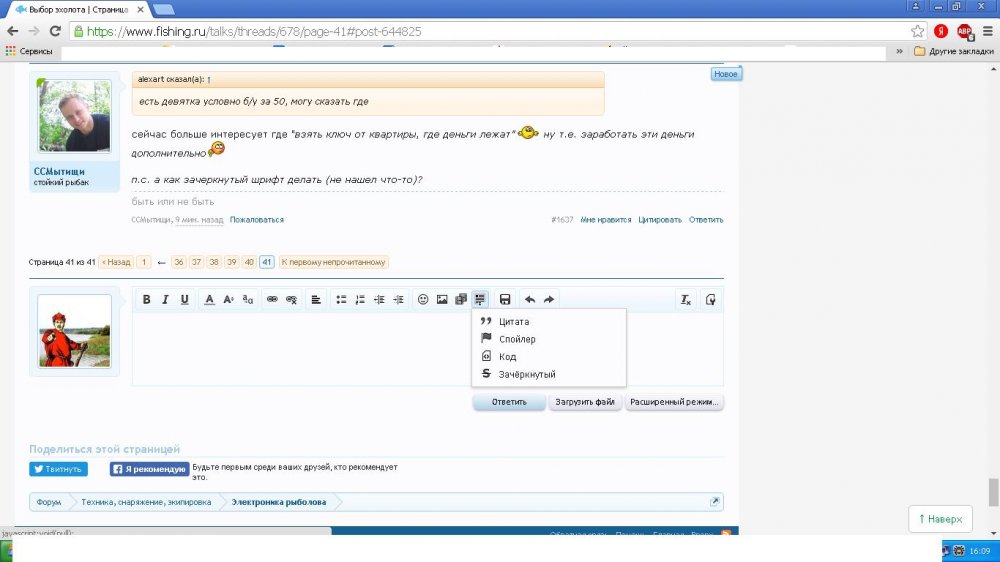Viewport: 1000px width, 562px height.
Task: Click the remove formatting icon
Action: coord(686,299)
